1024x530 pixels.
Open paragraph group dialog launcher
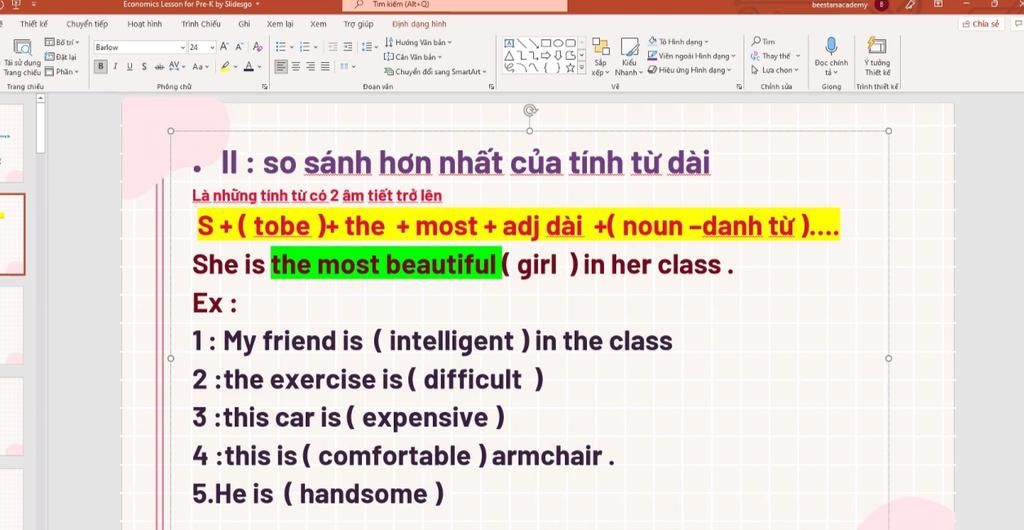[490, 86]
